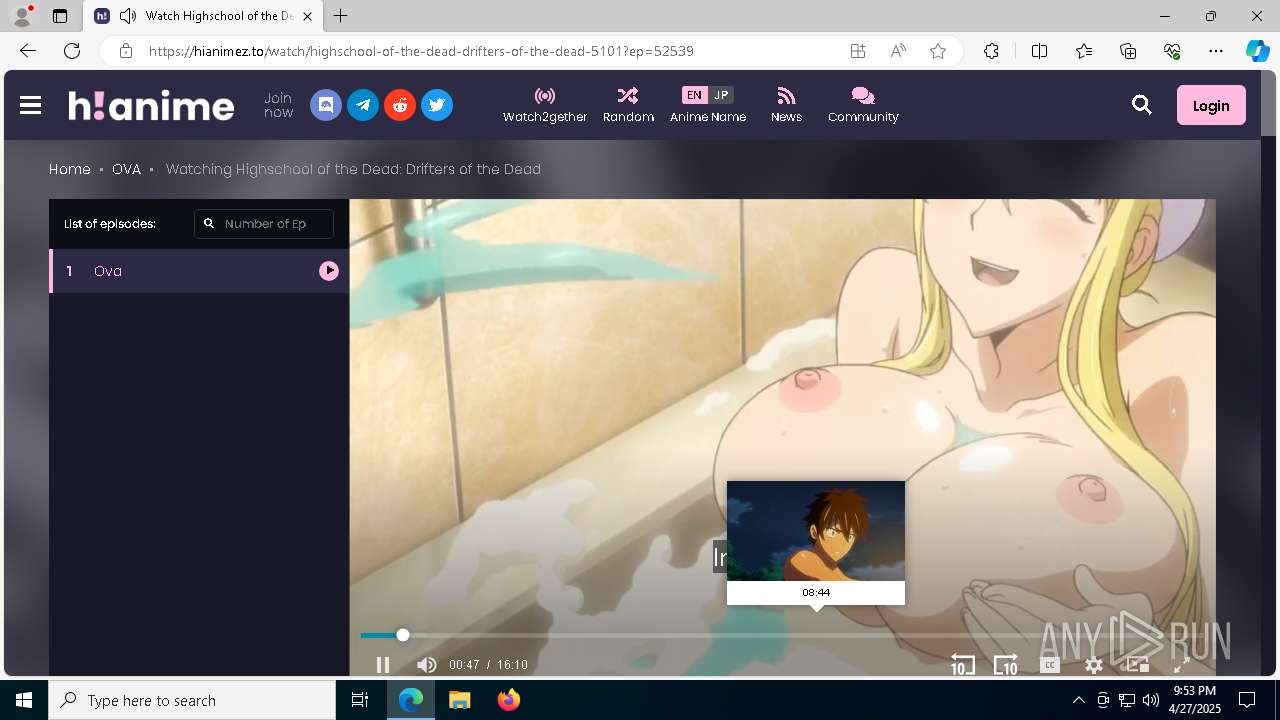Open Browser essentials in Edge

coord(1172,51)
